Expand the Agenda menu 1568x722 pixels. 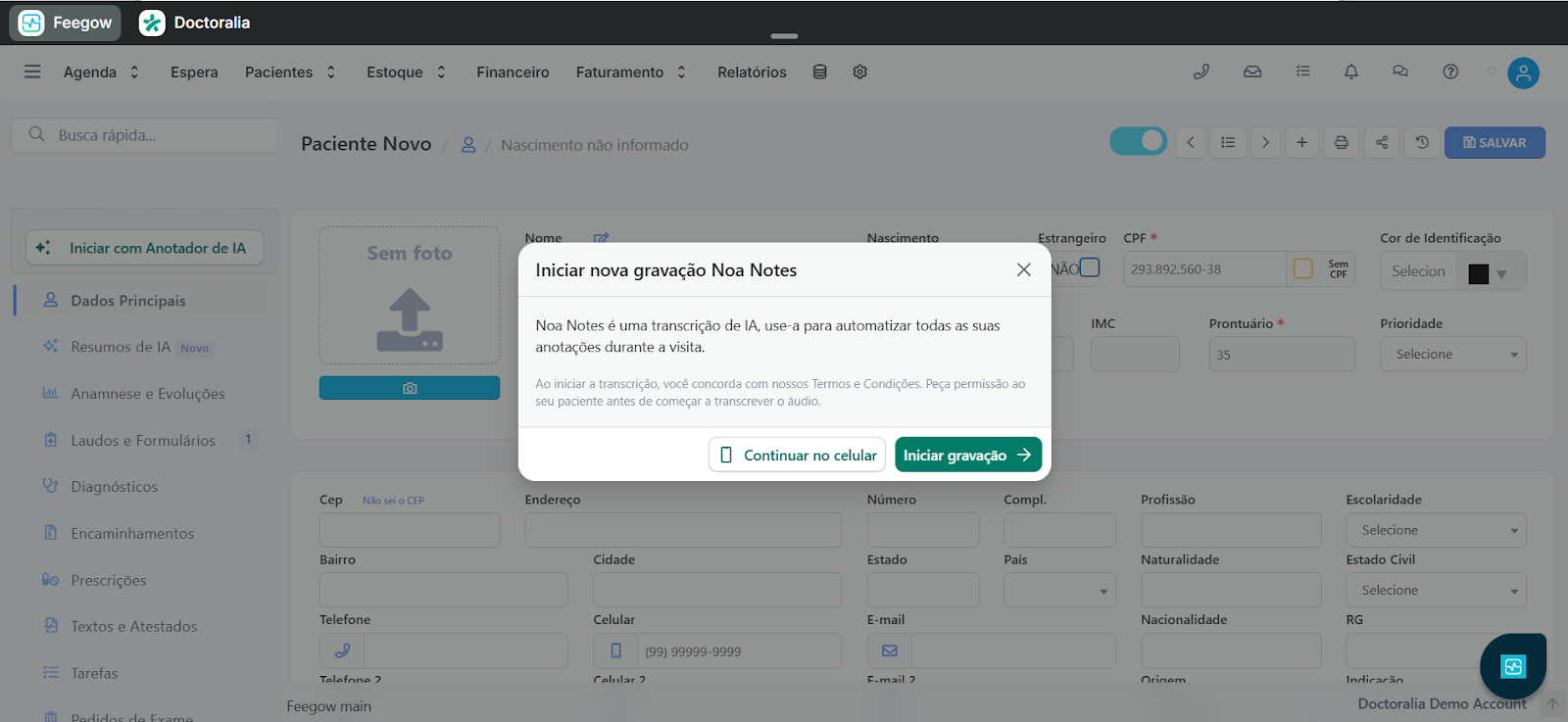coord(101,72)
